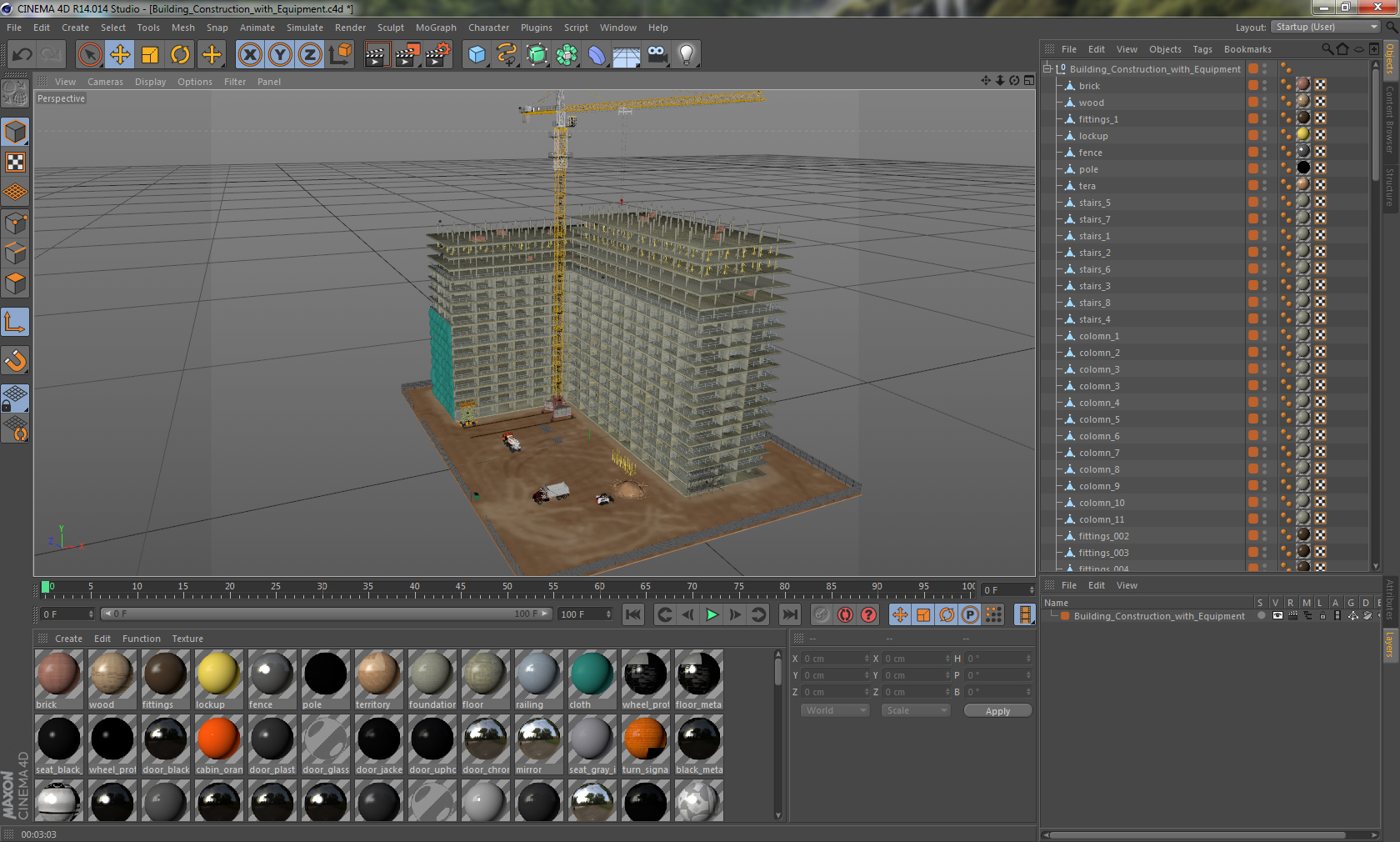This screenshot has width=1400, height=842.
Task: Open the Mesh menu
Action: tap(183, 28)
